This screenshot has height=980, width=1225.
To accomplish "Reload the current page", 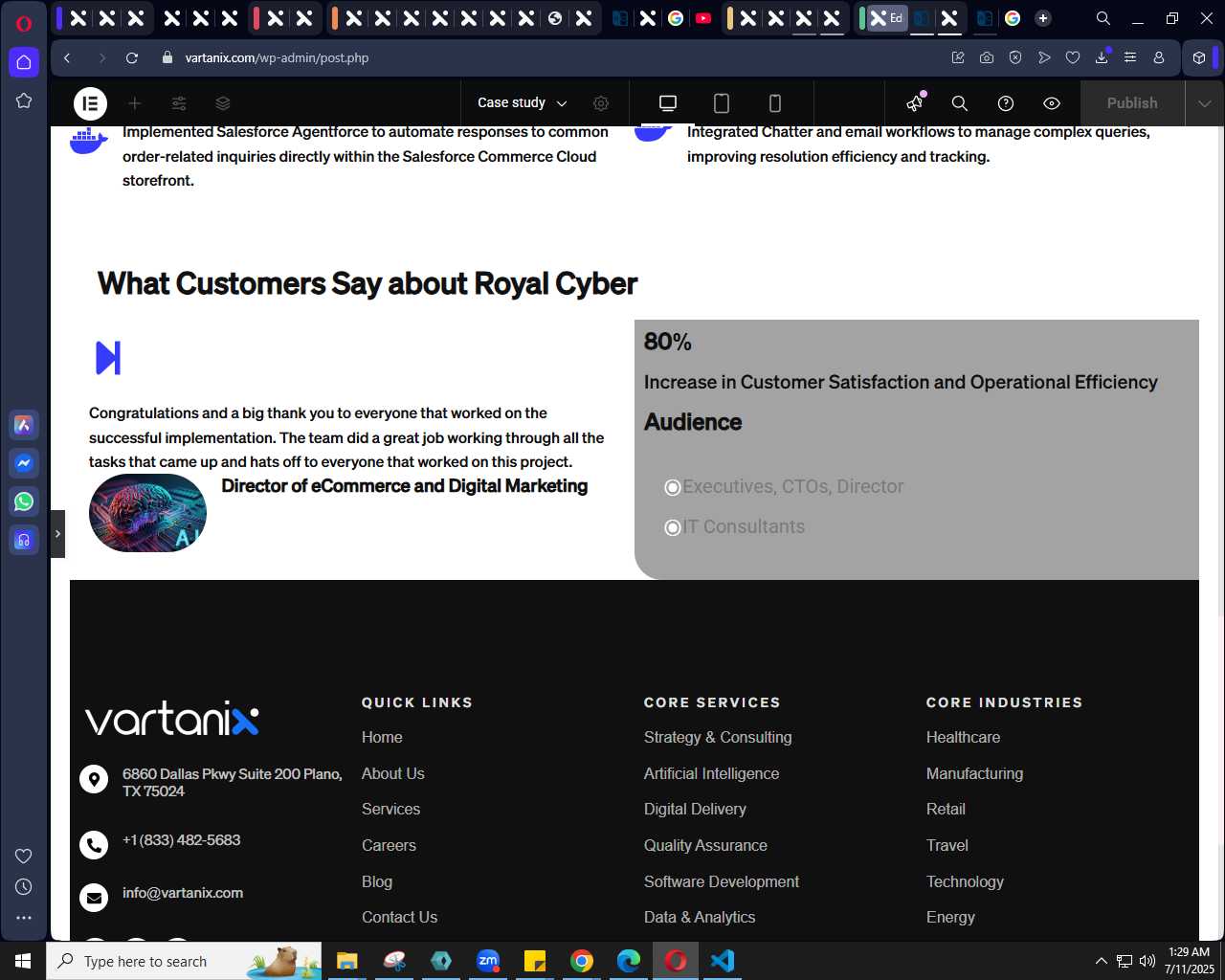I will [132, 58].
